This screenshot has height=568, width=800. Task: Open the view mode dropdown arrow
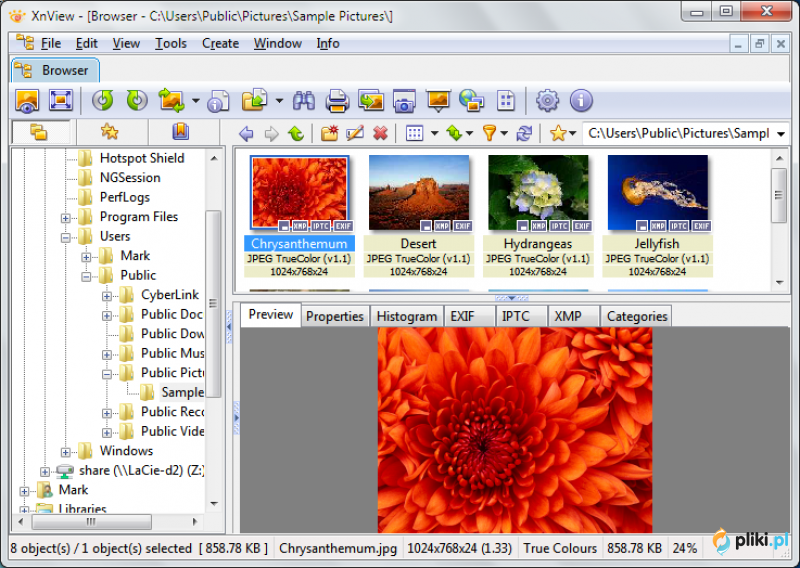point(434,134)
